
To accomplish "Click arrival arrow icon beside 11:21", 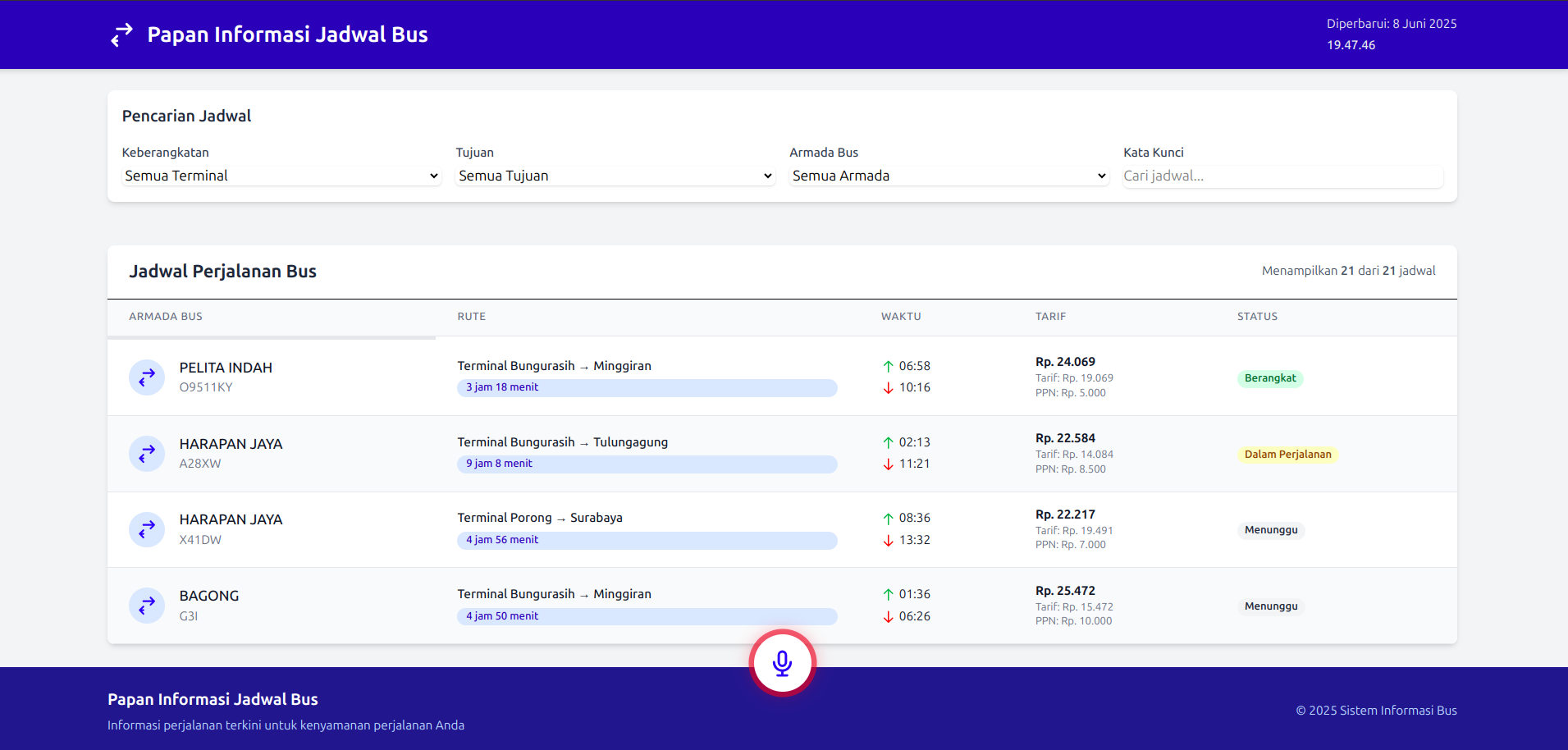I will 888,464.
